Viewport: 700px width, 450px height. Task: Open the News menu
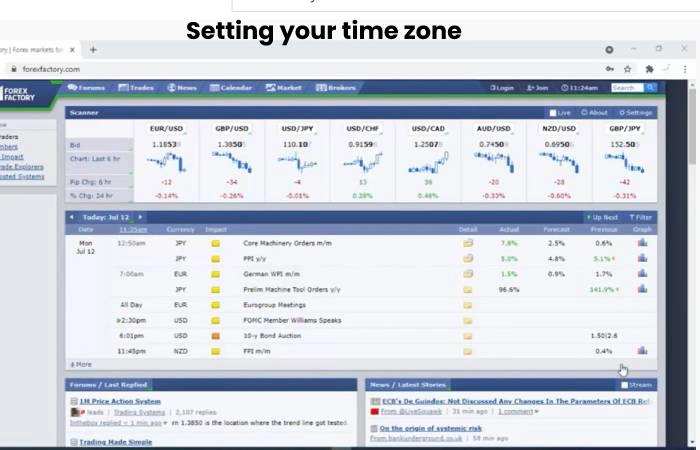[x=182, y=88]
